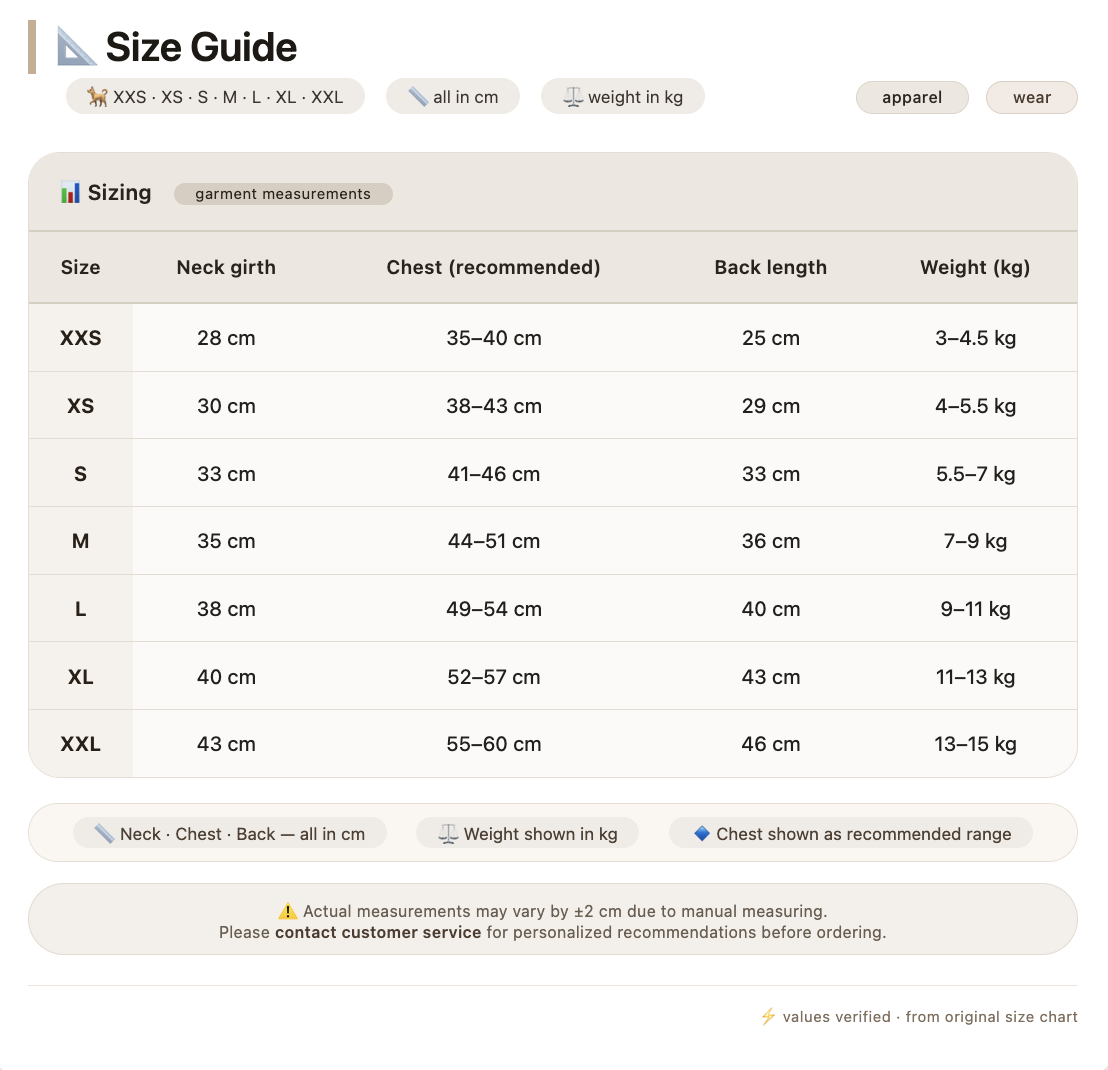Select the M size row label

click(x=81, y=541)
